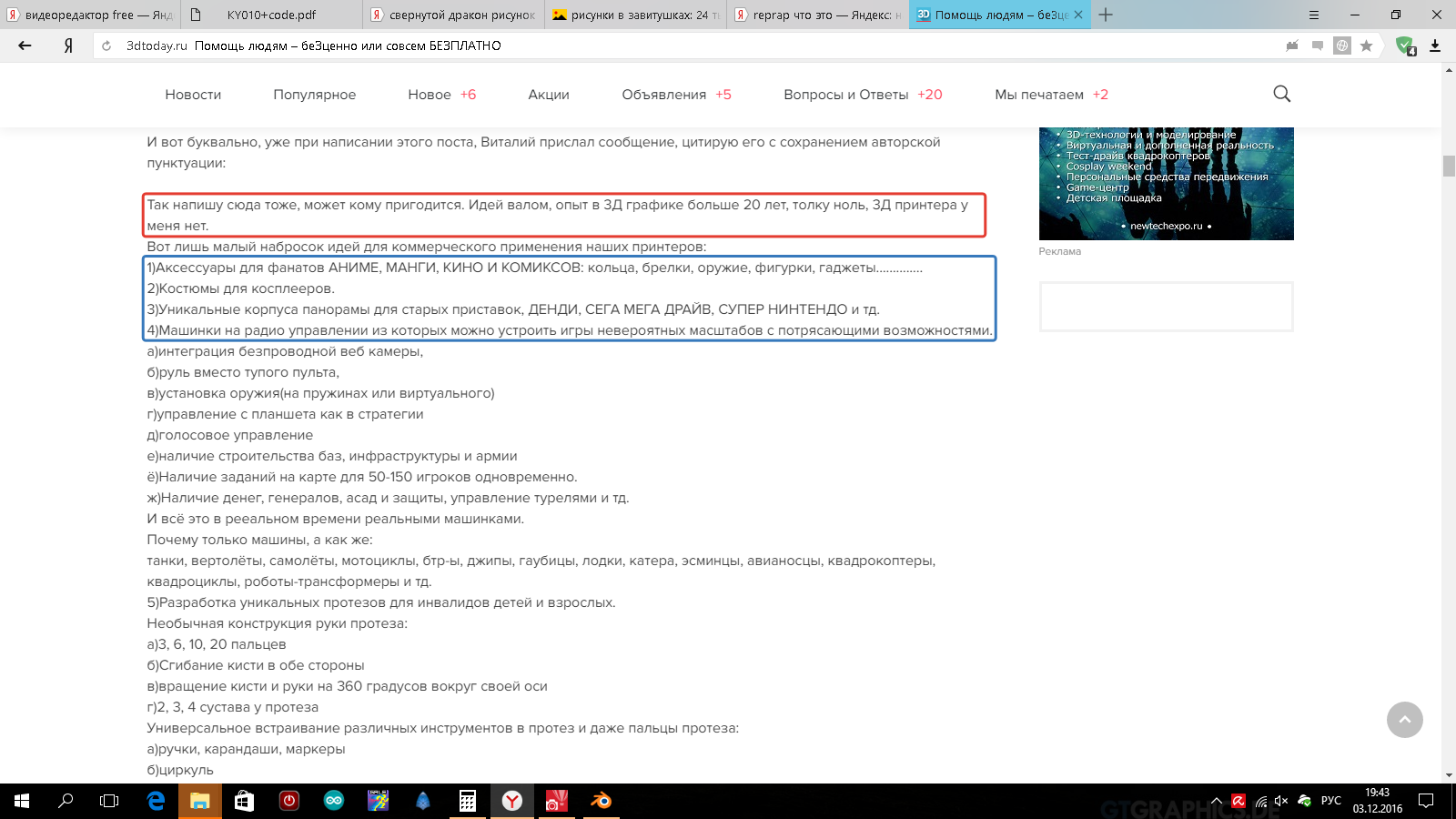Open a new tab with the plus button
This screenshot has width=1456, height=819.
1106,15
